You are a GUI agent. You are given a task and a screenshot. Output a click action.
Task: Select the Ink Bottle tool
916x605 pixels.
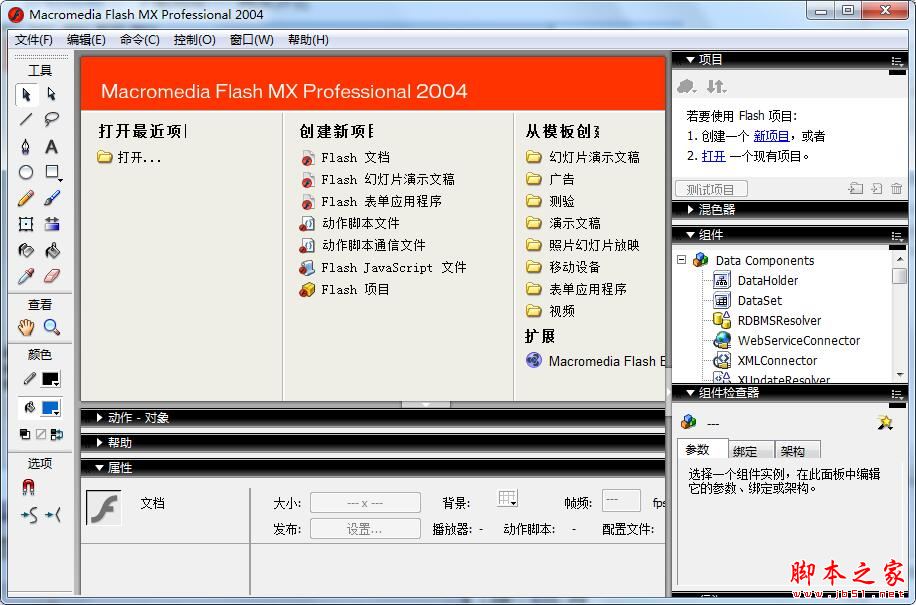click(x=26, y=251)
